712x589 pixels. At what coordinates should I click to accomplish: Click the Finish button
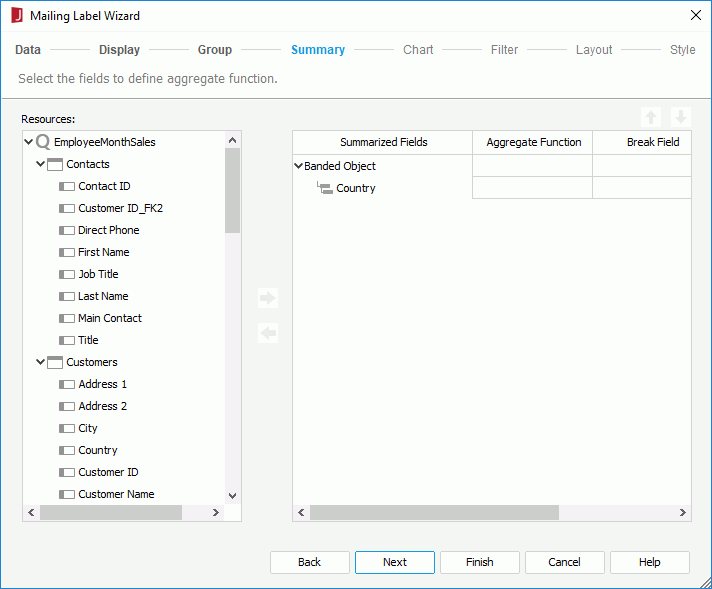coord(479,562)
